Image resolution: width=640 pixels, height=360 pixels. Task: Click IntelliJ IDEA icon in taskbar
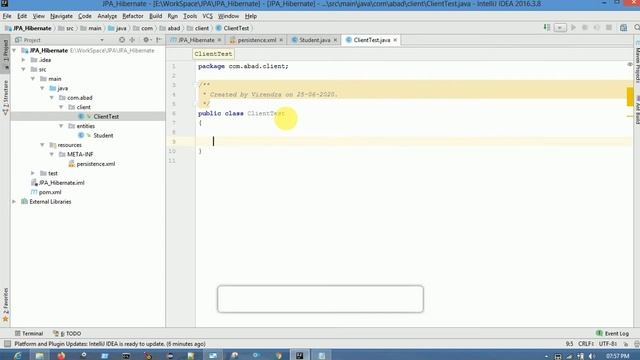pos(300,356)
